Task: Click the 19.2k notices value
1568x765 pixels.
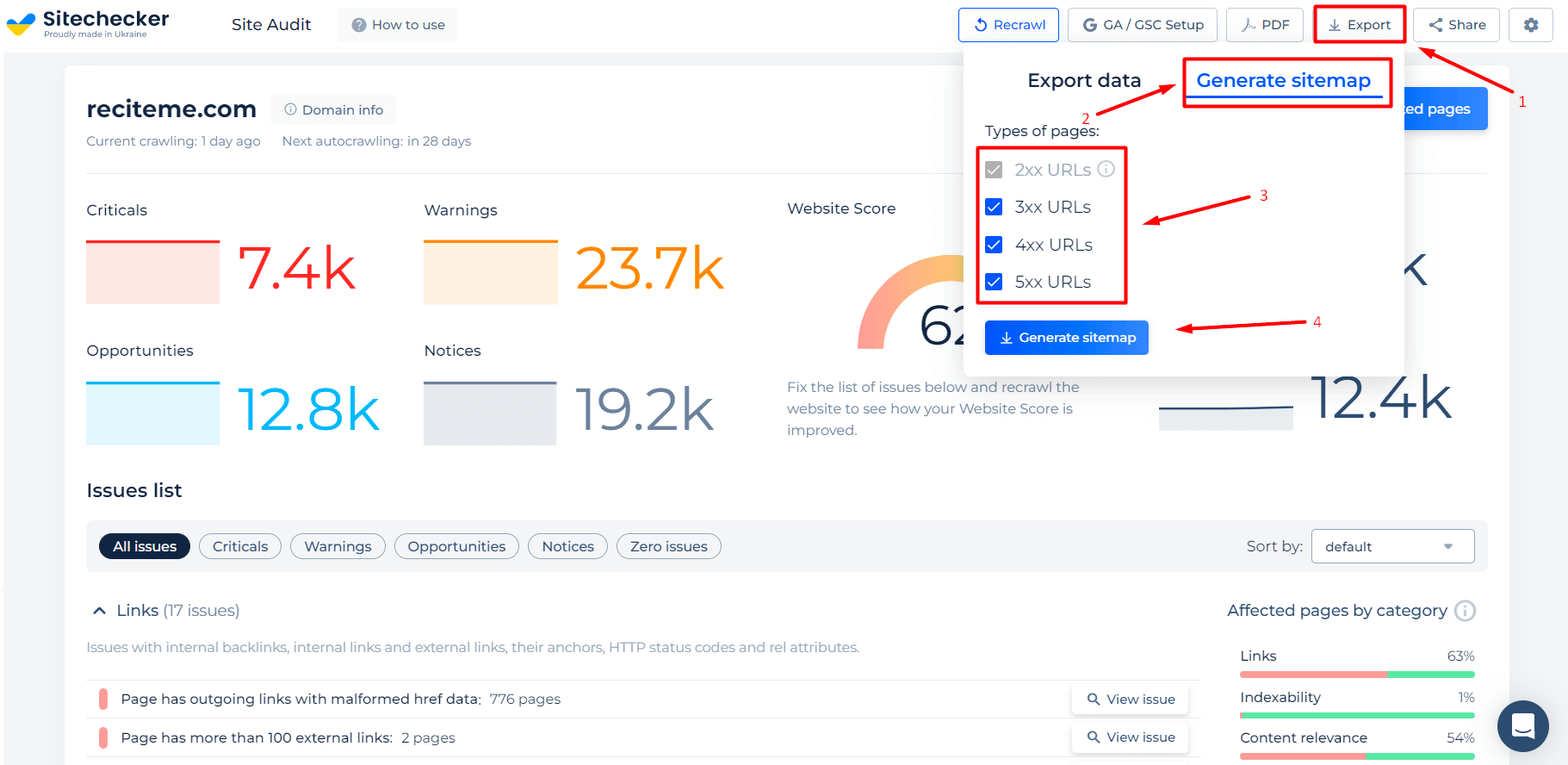Action: tap(645, 410)
